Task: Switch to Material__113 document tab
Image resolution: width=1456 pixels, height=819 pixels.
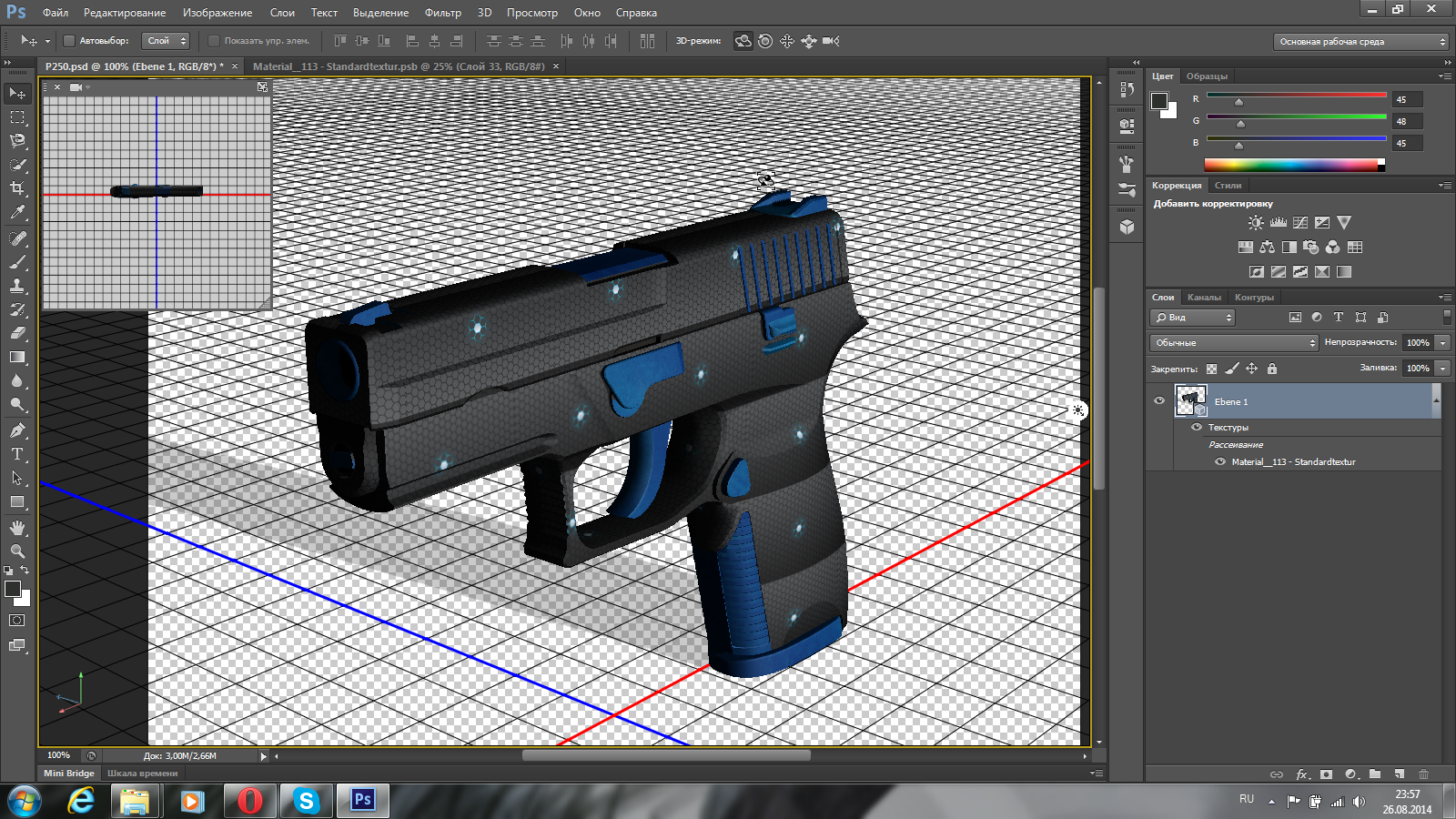Action: tap(399, 66)
